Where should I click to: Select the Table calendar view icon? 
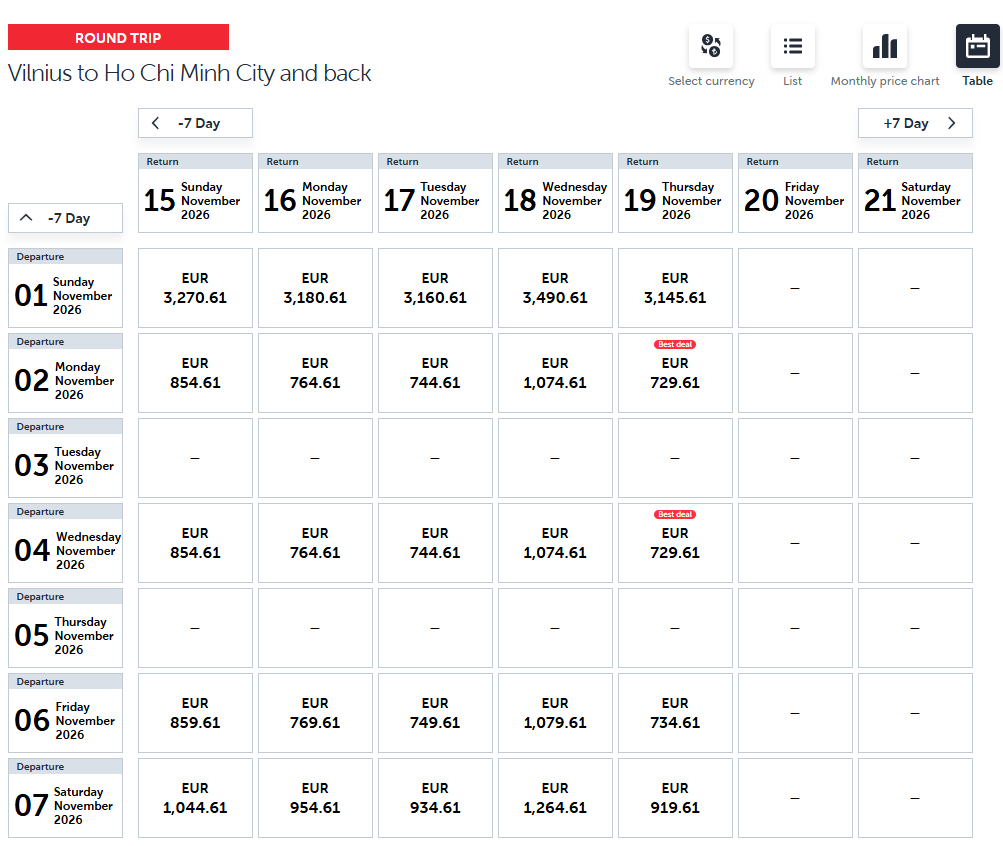click(977, 46)
